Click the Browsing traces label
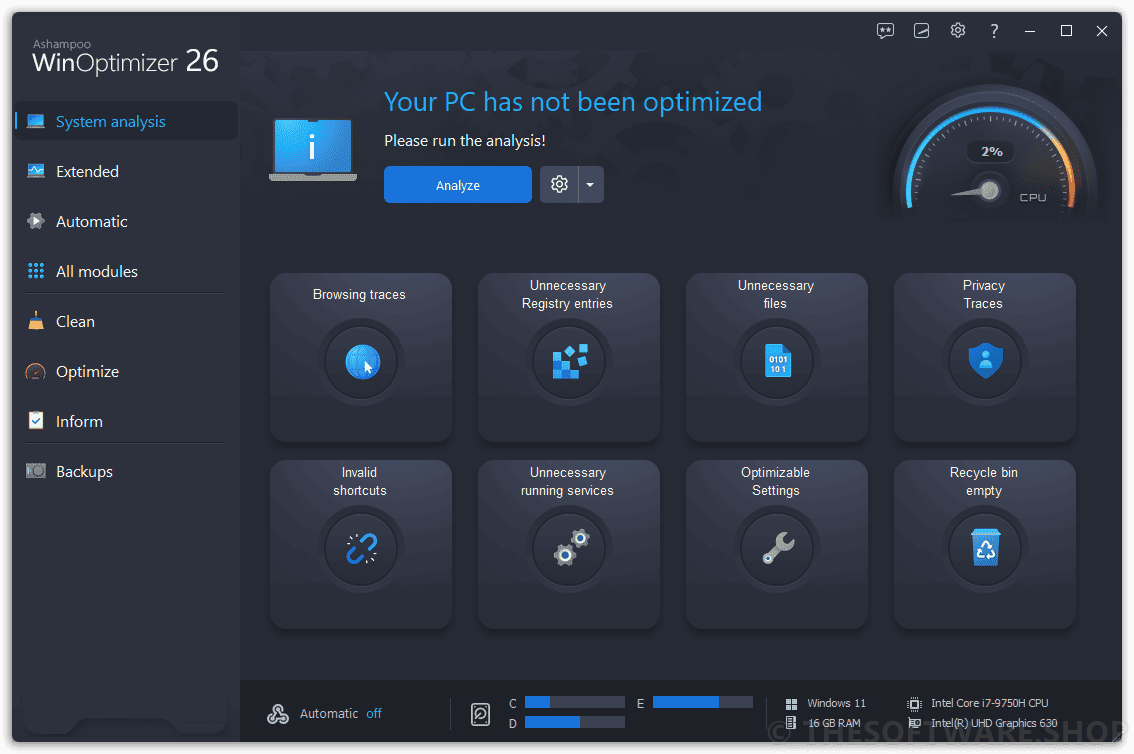 tap(359, 294)
